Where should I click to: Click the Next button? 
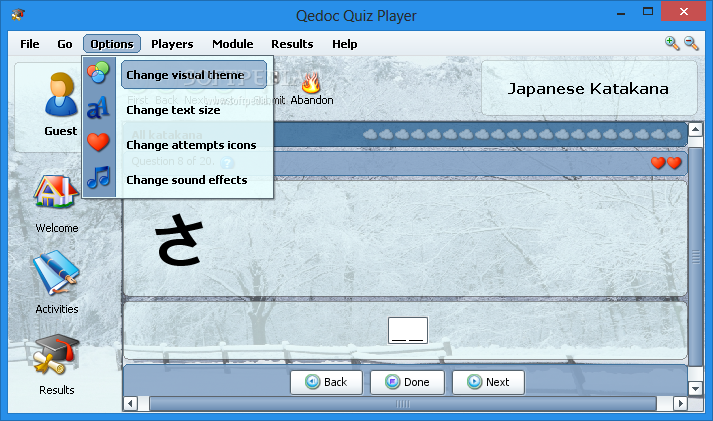pyautogui.click(x=488, y=382)
